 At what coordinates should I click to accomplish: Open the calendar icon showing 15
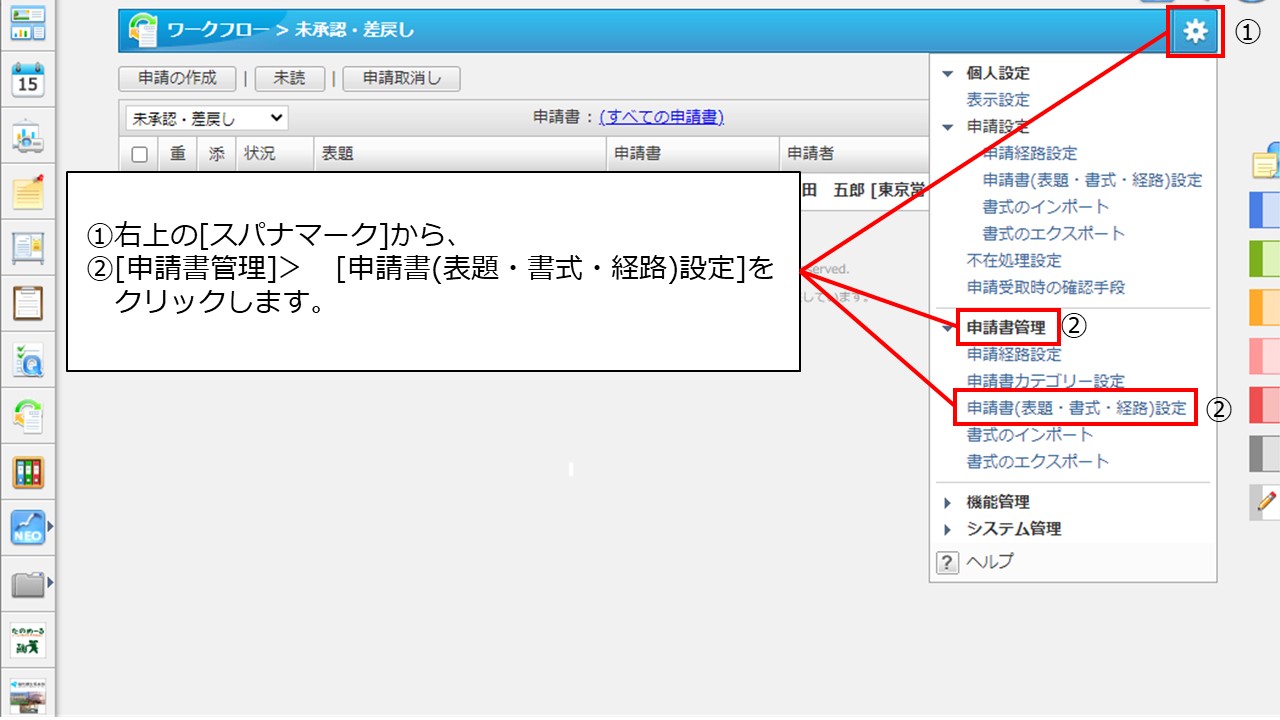(28, 80)
